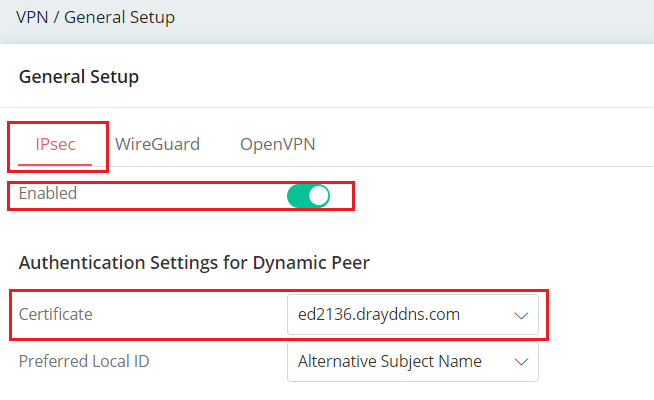Switch to the IPsec tab
The width and height of the screenshot is (654, 400).
click(56, 144)
